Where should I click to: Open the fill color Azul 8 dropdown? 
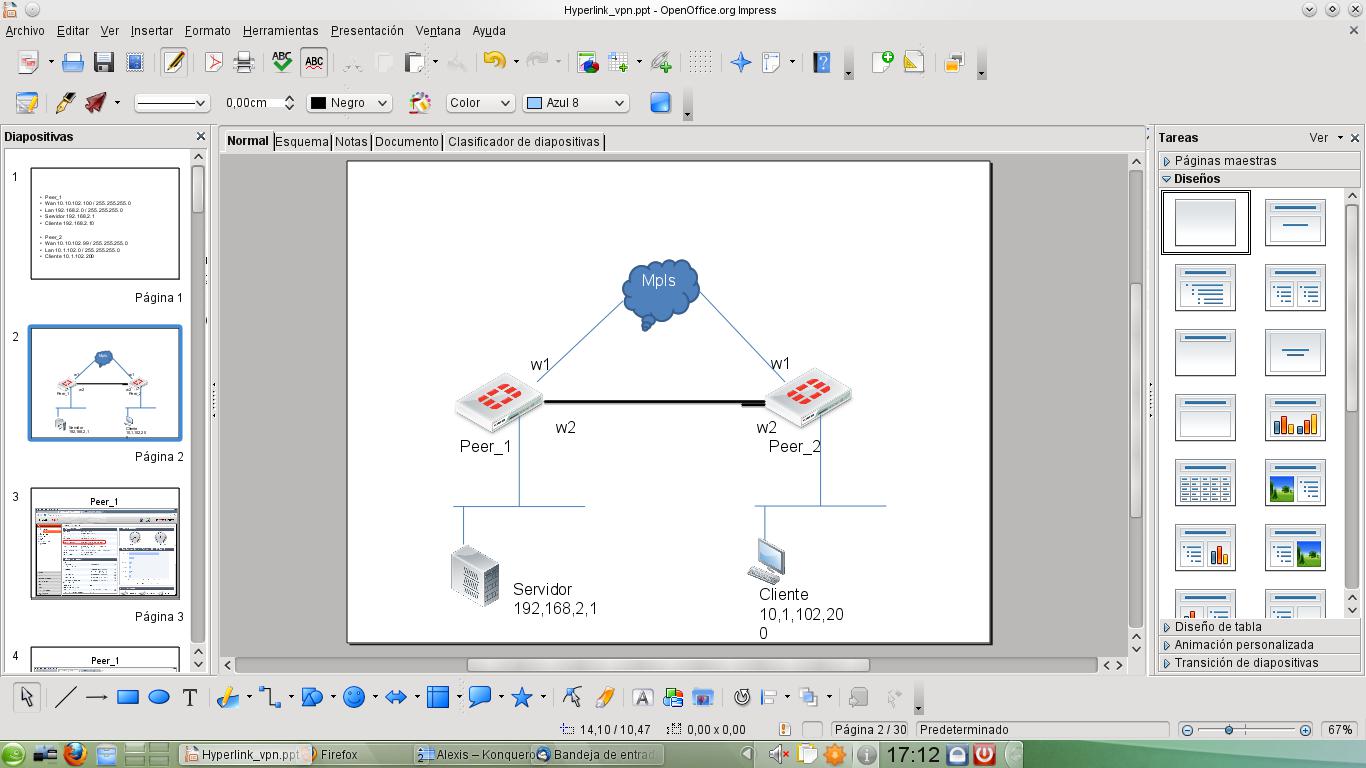(x=576, y=103)
